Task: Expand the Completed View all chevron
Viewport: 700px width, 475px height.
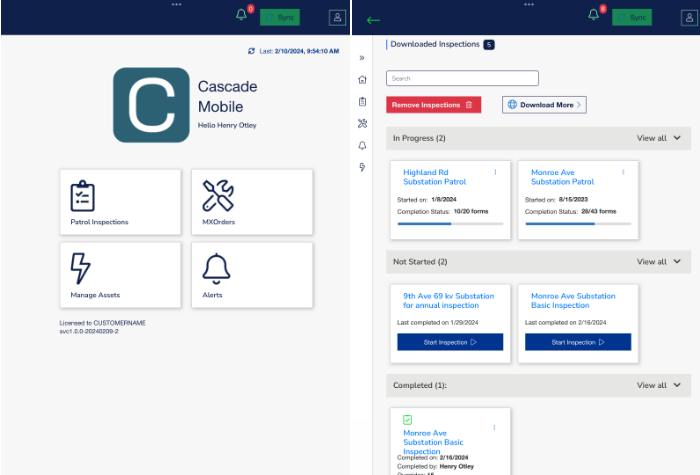Action: [677, 385]
